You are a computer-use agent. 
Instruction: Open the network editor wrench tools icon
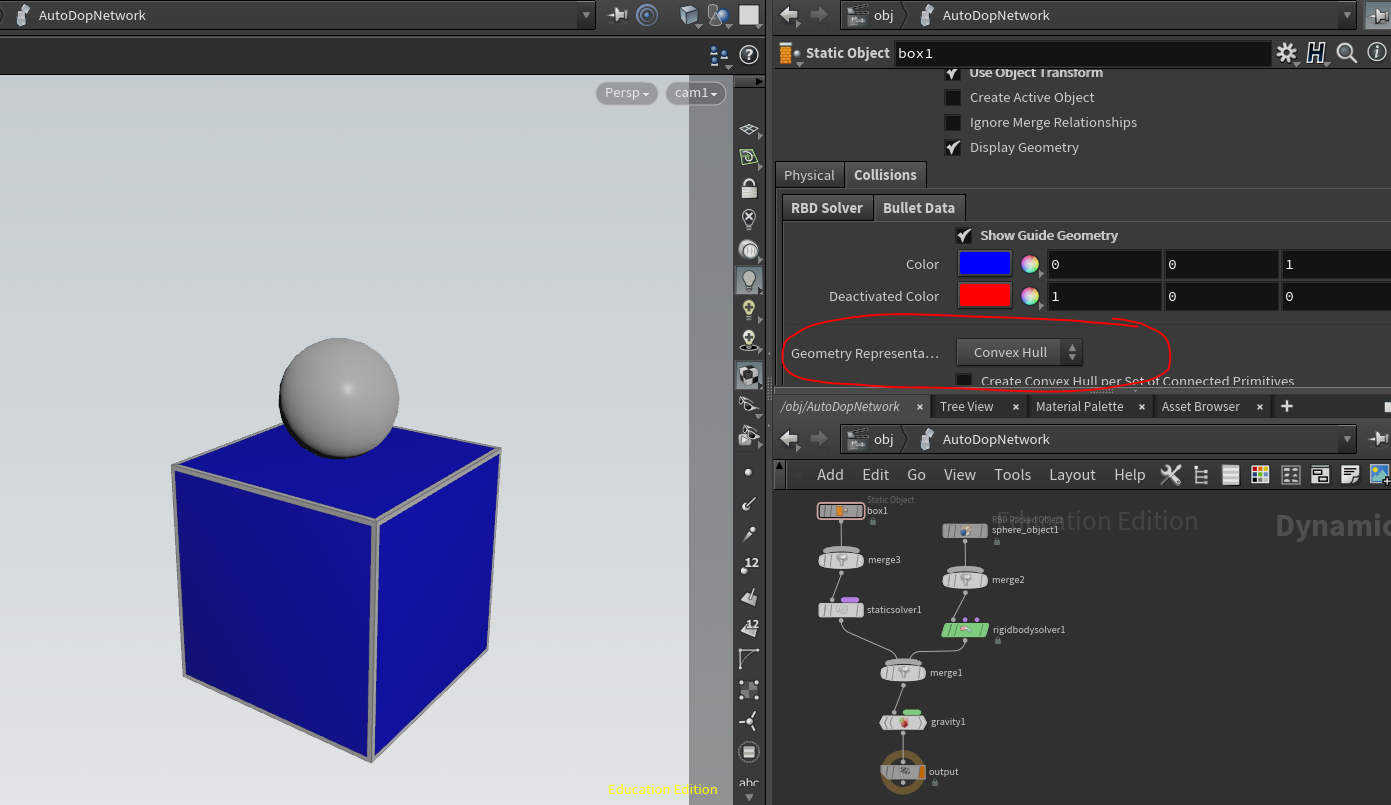click(x=1170, y=475)
